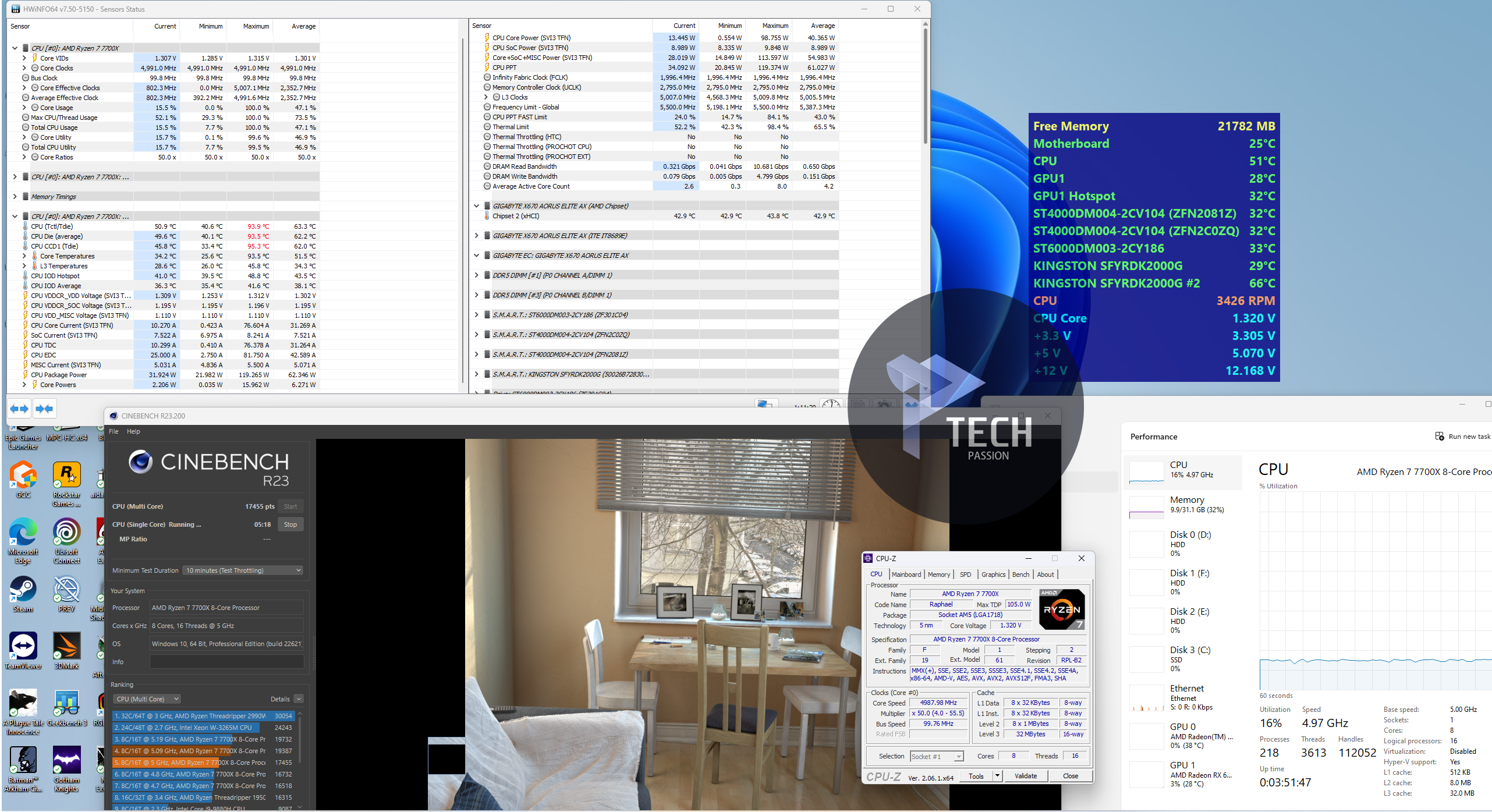The image size is (1492, 812).
Task: Click the Validate button in CPU-Z
Action: point(1025,776)
